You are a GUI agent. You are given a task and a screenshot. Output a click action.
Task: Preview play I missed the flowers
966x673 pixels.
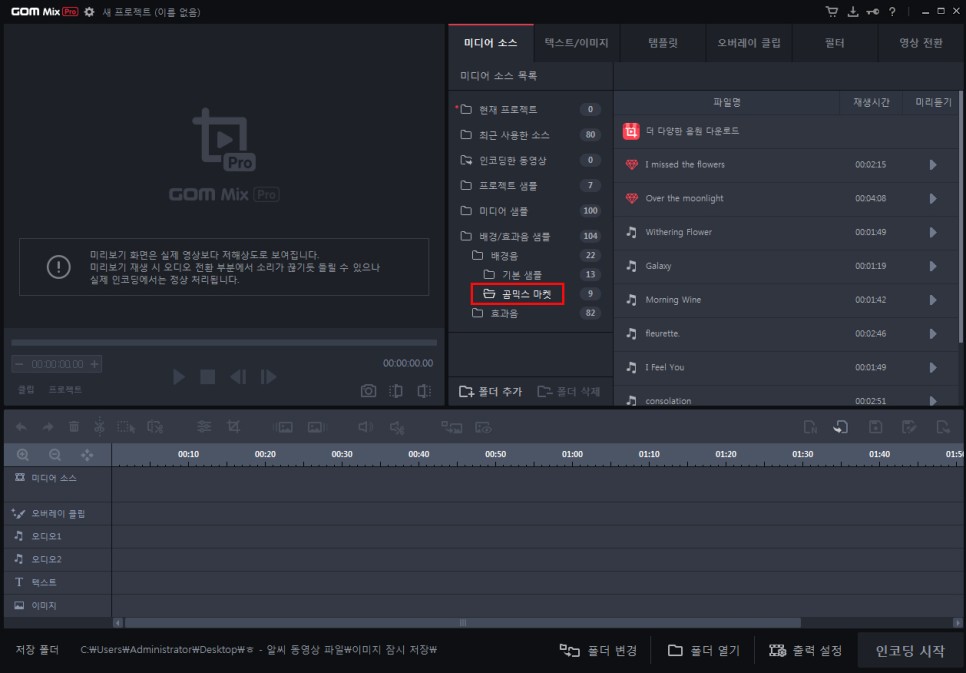coord(933,165)
